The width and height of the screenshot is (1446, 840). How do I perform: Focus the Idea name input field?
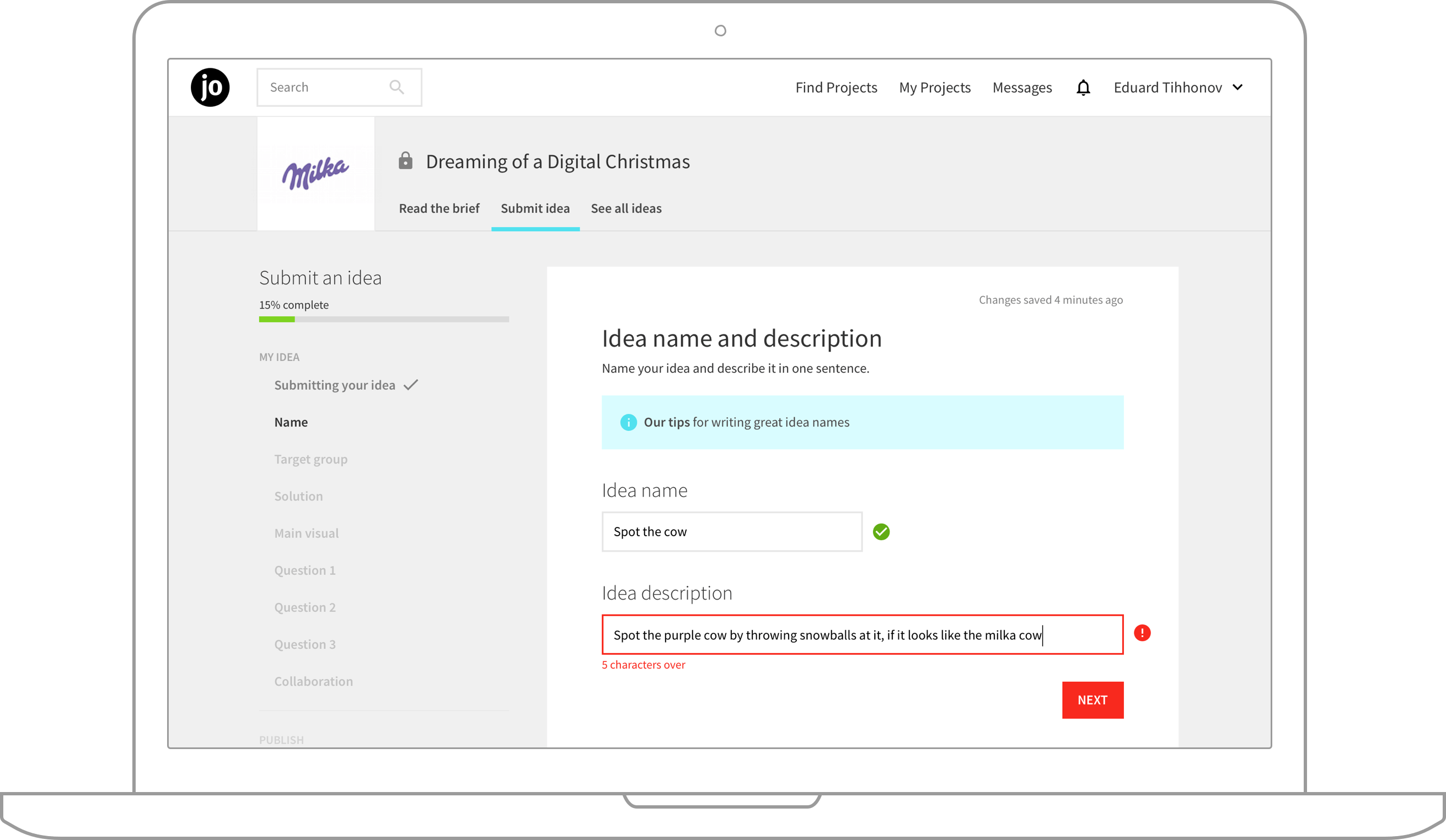tap(732, 532)
